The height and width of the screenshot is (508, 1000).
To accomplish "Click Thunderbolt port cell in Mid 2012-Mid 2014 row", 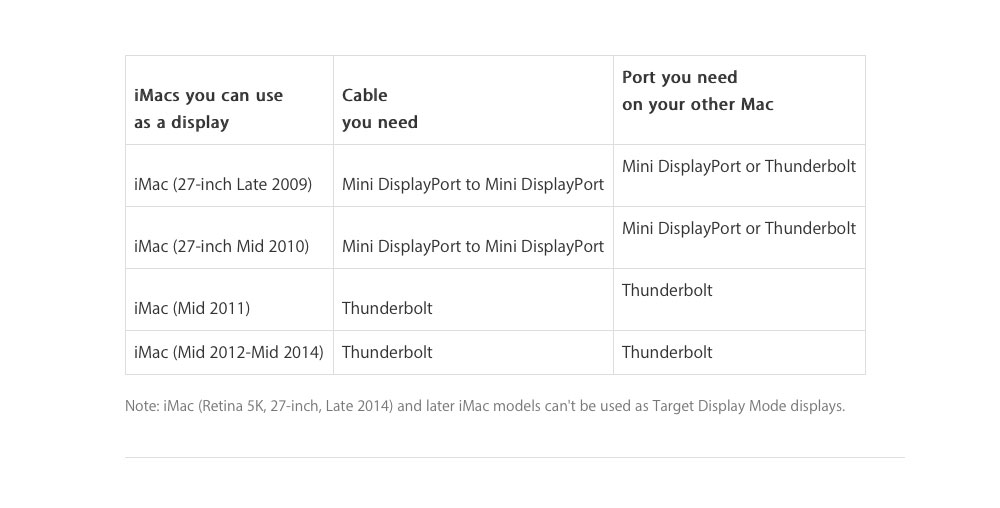I will pyautogui.click(x=739, y=352).
